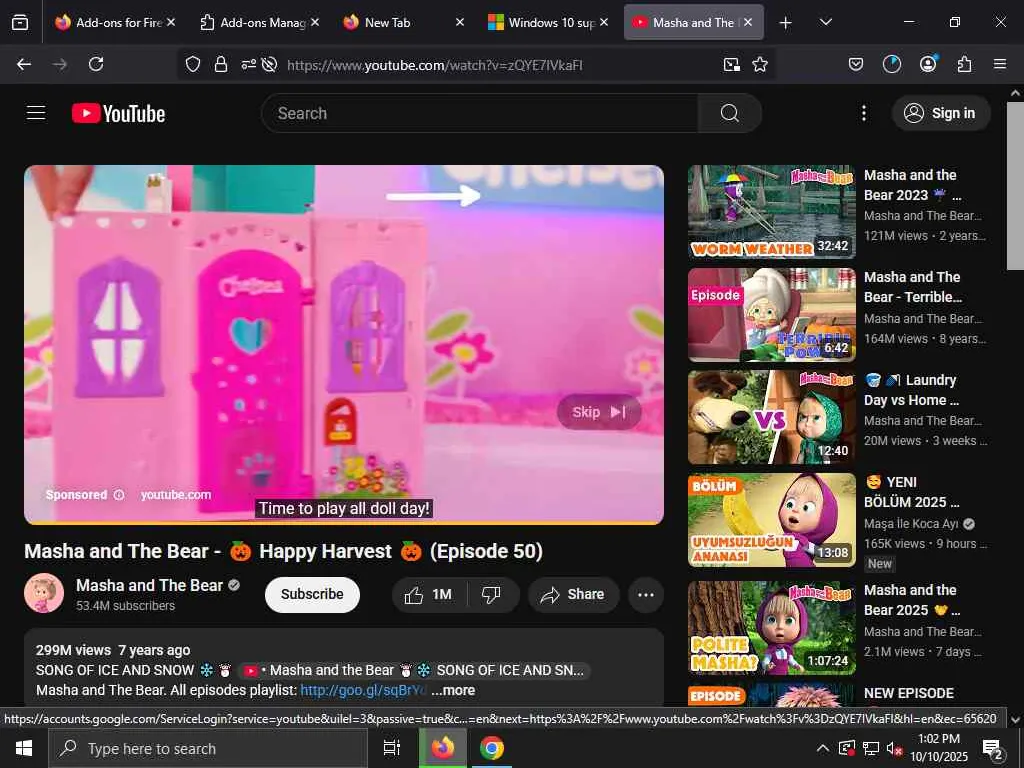This screenshot has height=768, width=1024.
Task: Close the Add-ons Manager tab
Action: (315, 22)
